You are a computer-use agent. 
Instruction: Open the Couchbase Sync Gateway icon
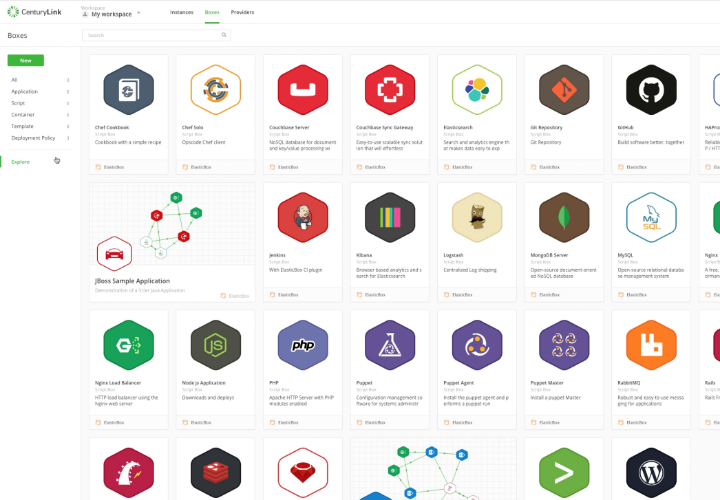point(390,90)
